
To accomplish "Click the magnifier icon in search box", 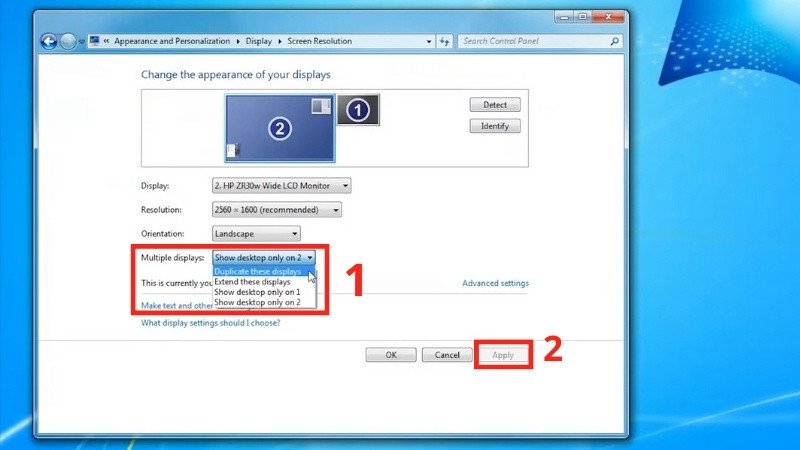I will pyautogui.click(x=614, y=41).
